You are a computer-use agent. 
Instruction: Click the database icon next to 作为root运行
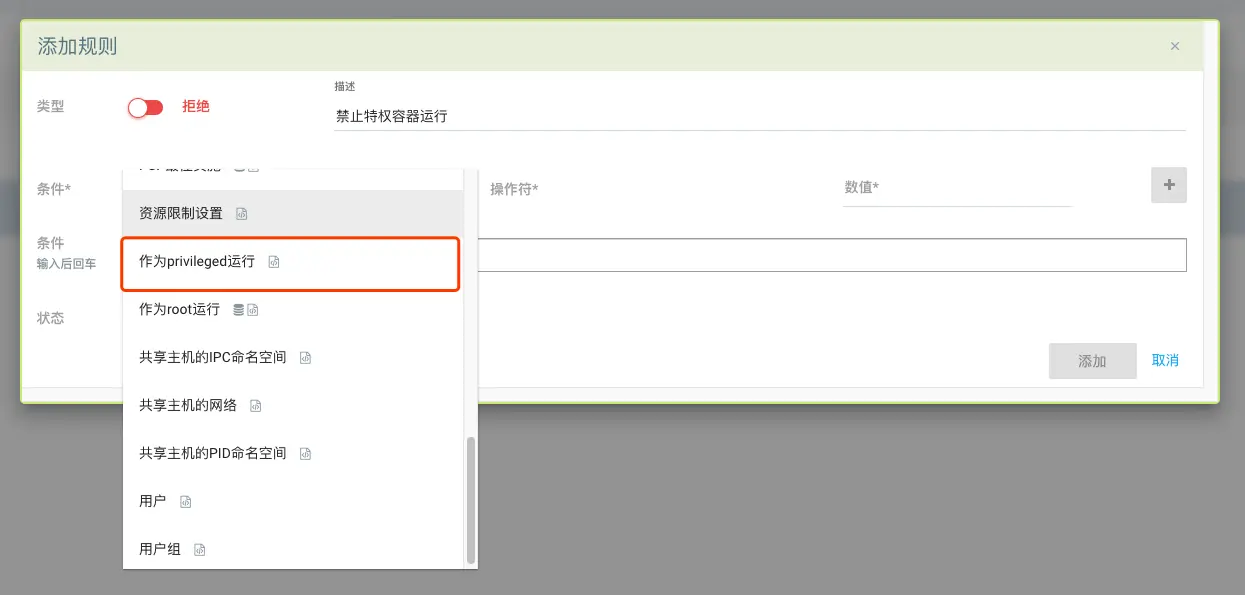[238, 310]
